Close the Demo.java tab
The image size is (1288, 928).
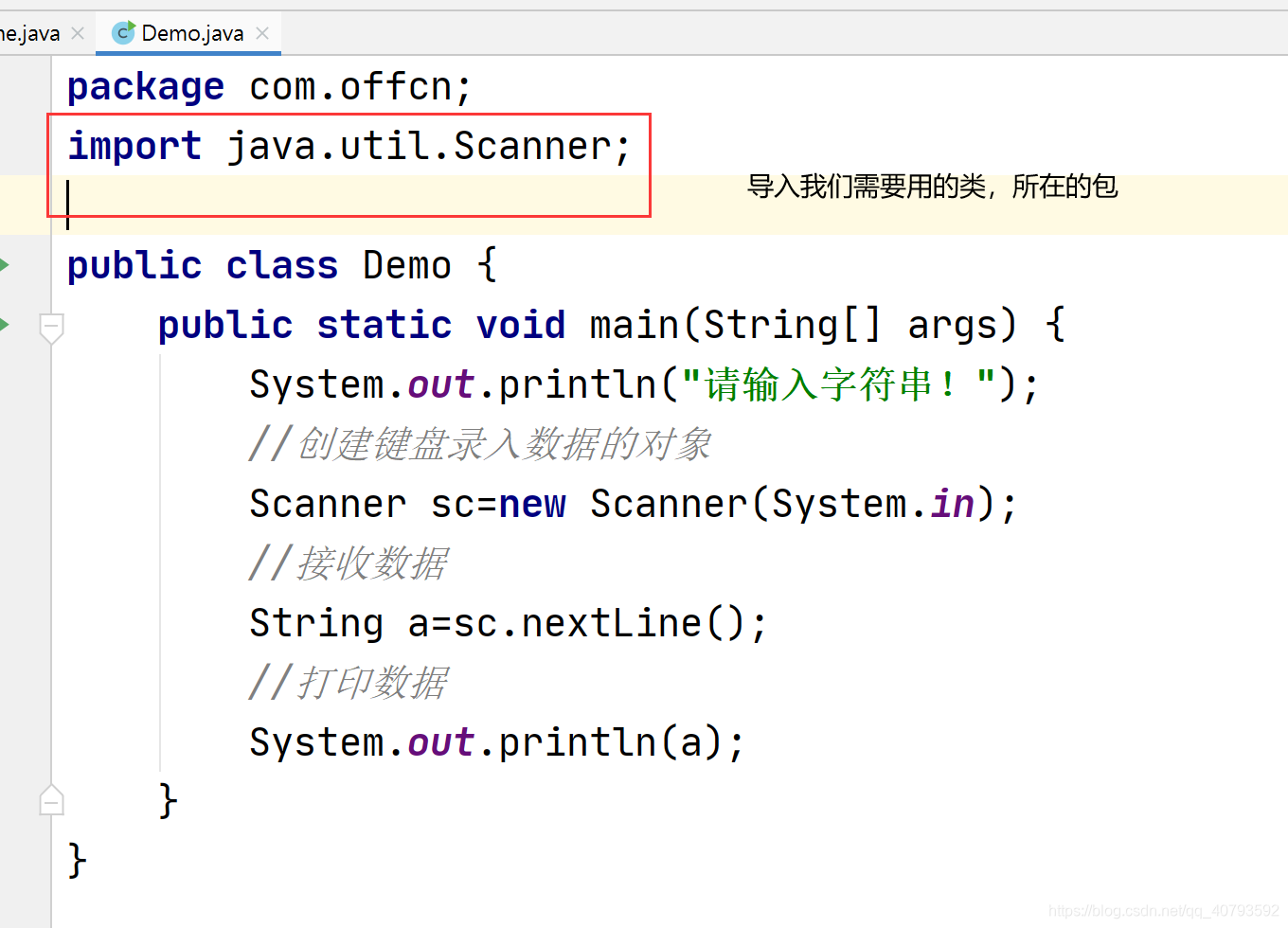[x=262, y=33]
